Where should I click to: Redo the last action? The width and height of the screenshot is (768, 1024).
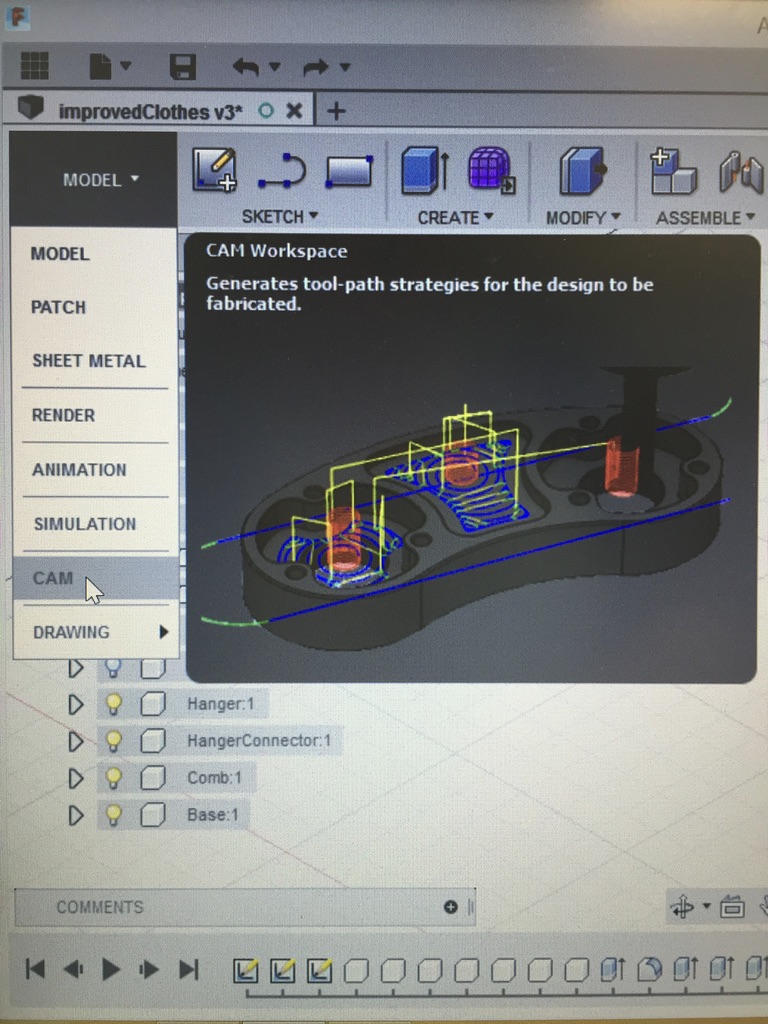(316, 67)
